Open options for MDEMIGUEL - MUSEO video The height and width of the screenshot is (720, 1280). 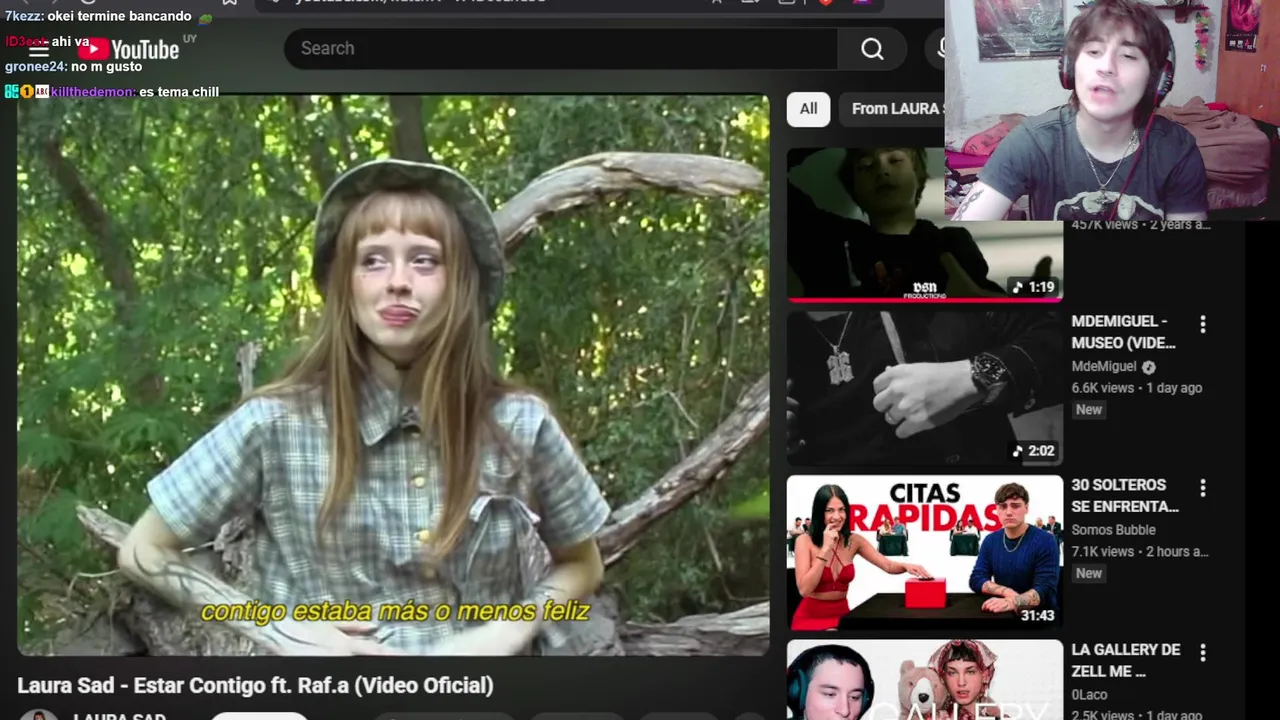tap(1203, 324)
